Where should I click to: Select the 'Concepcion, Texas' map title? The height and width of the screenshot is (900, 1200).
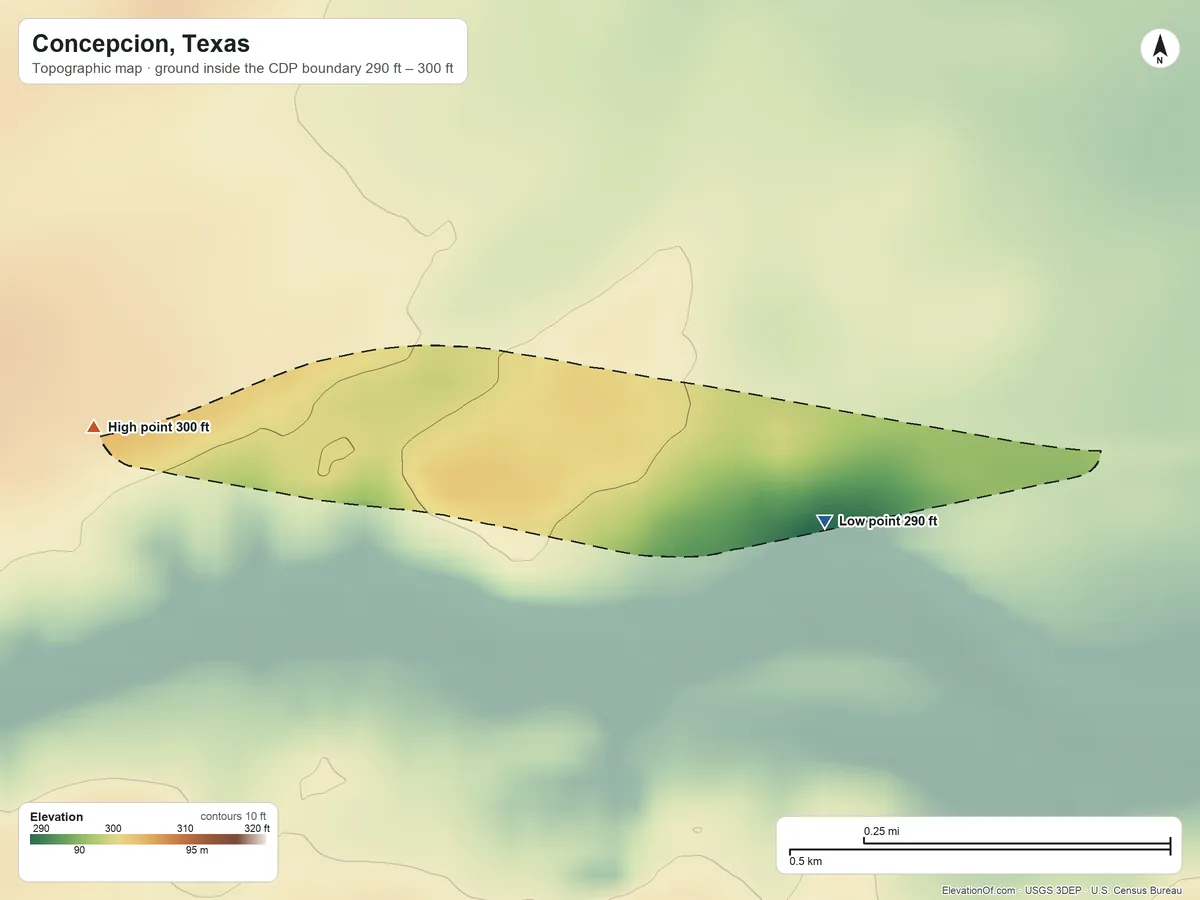click(141, 44)
